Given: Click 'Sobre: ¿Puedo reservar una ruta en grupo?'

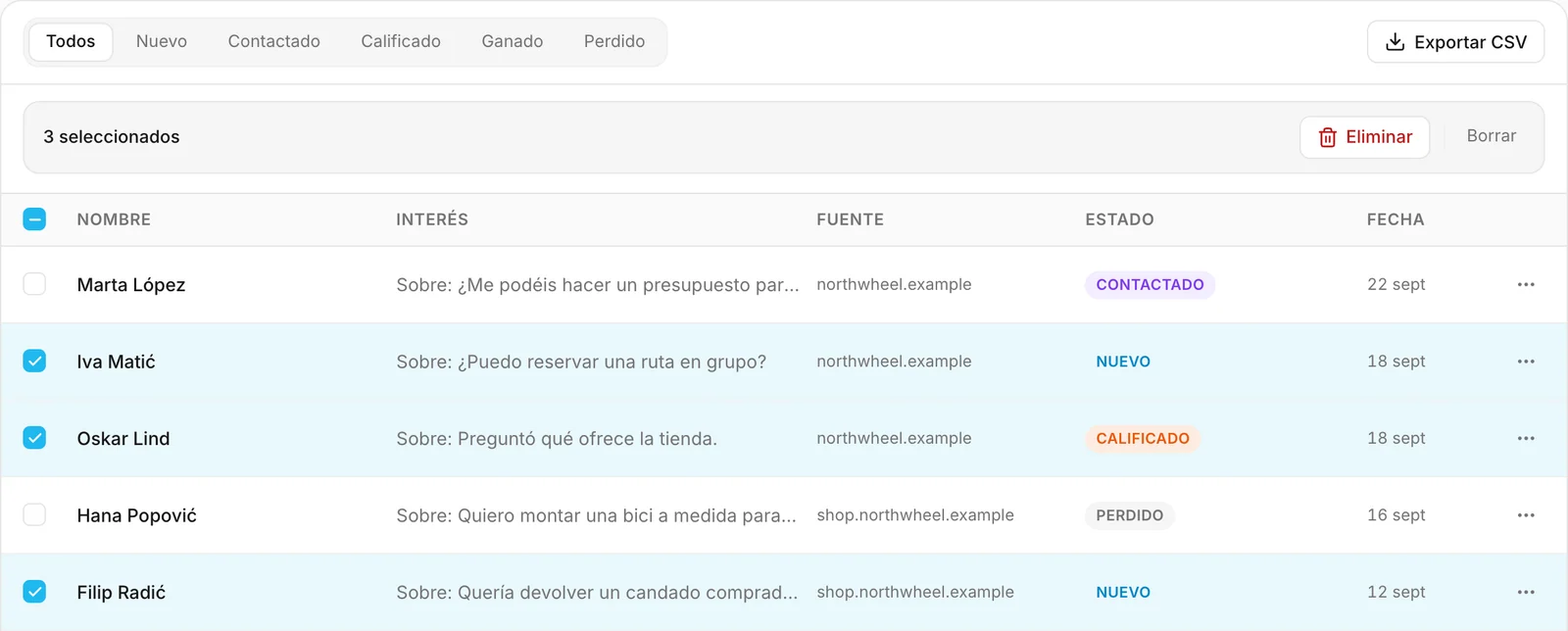Looking at the screenshot, I should tap(581, 362).
